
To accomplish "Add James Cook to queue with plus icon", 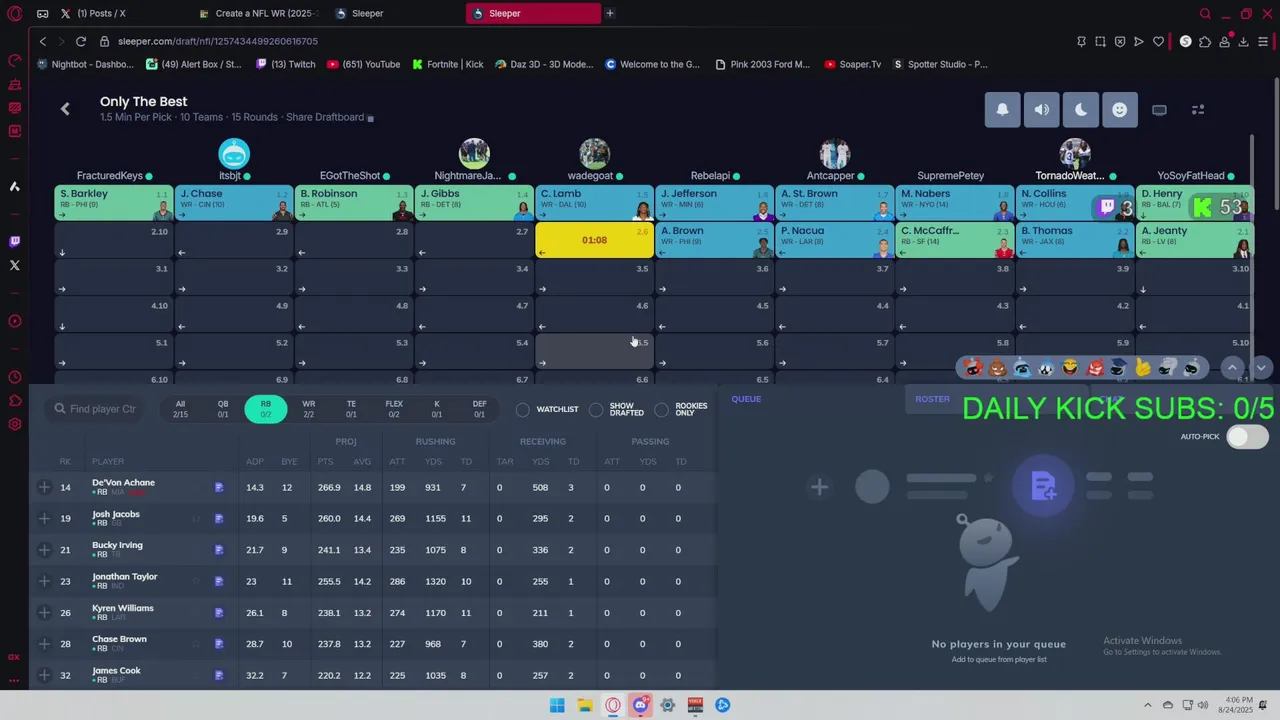I will [44, 676].
